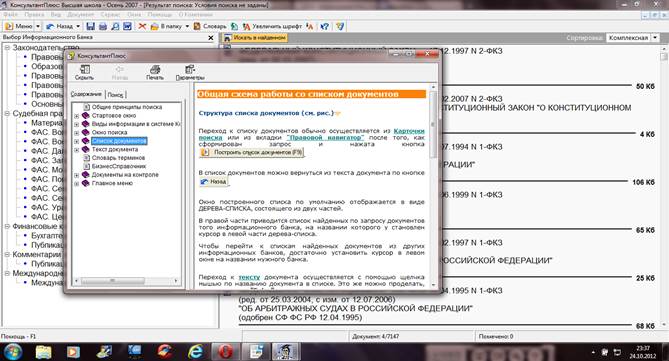Open the Словарь dictionary tool
The height and width of the screenshot is (361, 669).
(209, 26)
